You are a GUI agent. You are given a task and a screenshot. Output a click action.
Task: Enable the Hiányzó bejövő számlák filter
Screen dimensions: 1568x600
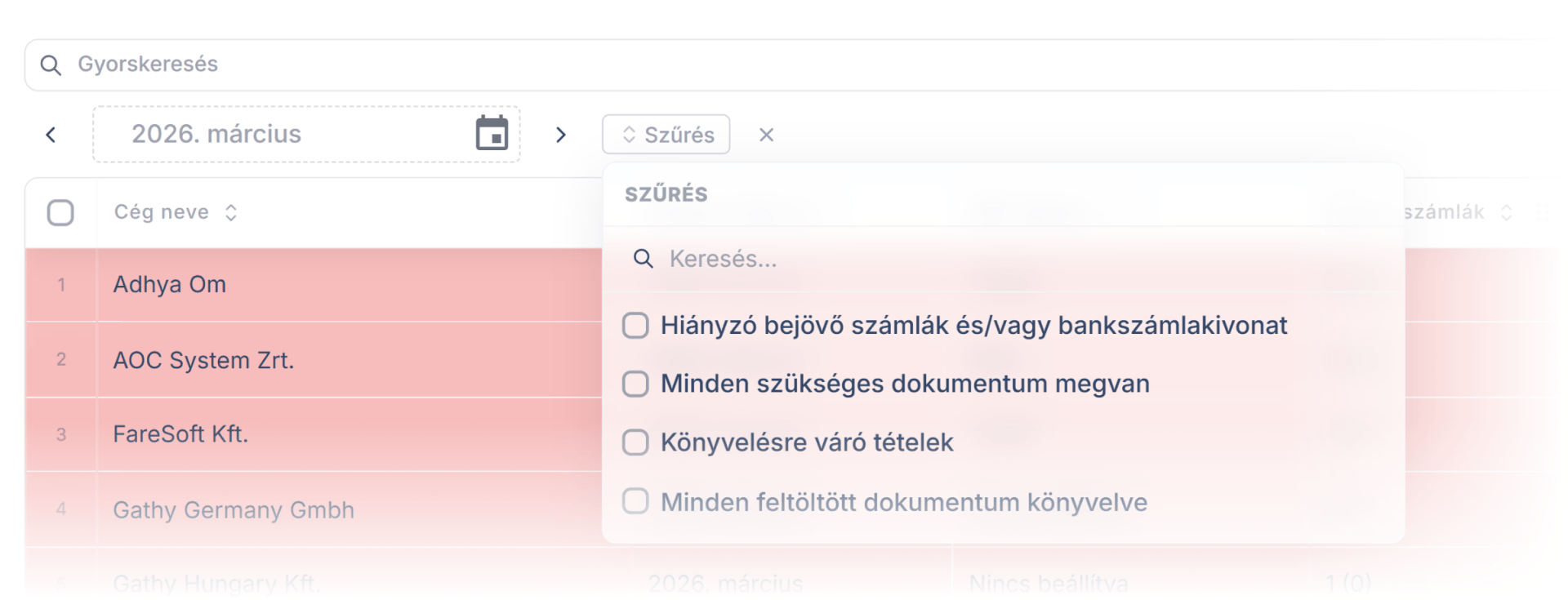coord(635,325)
